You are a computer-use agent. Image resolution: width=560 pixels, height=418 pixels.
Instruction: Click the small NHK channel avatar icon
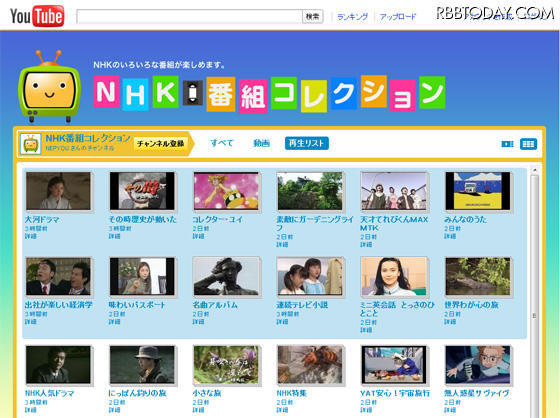click(x=30, y=144)
